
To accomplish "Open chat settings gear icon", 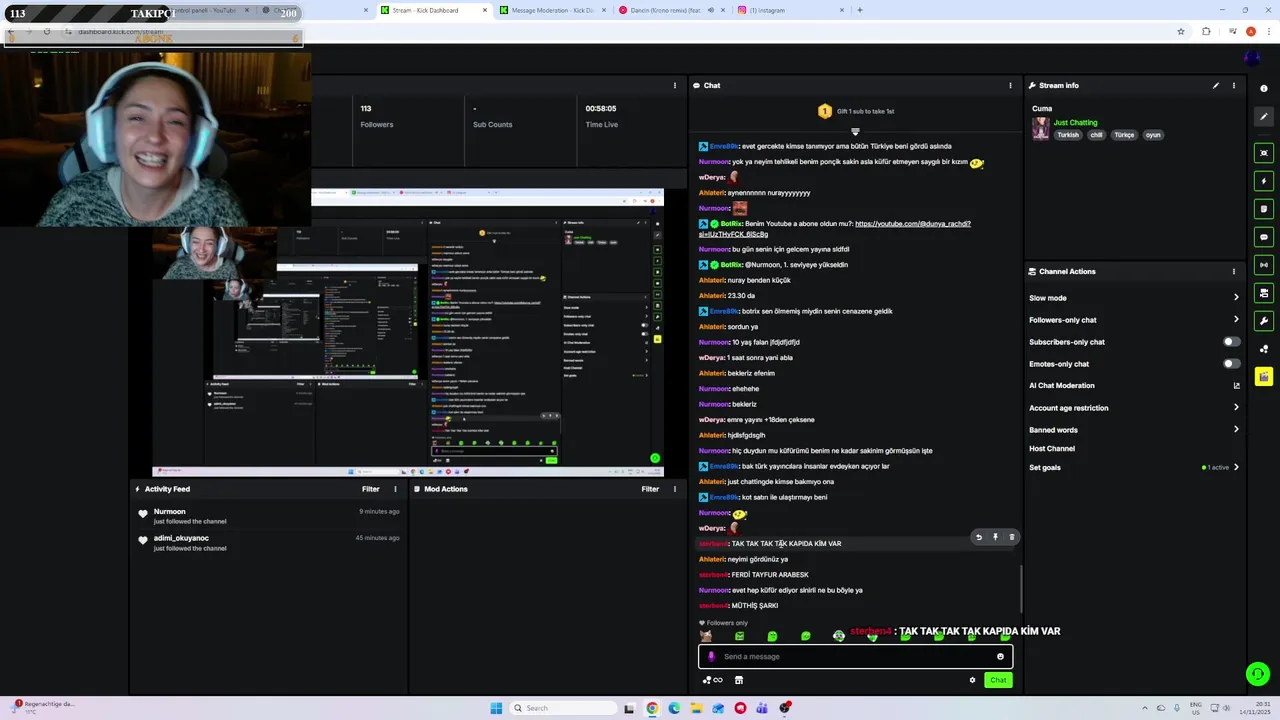I will [x=972, y=680].
